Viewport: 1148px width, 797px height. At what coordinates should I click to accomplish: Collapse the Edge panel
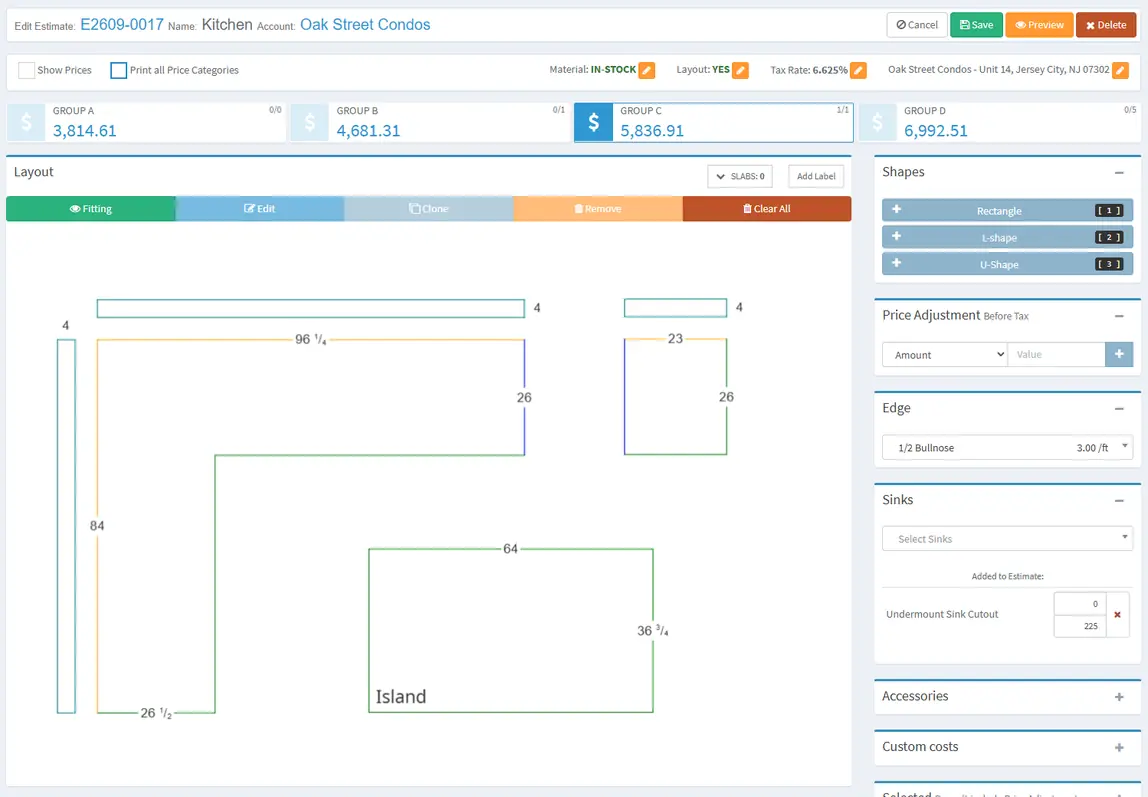1119,408
